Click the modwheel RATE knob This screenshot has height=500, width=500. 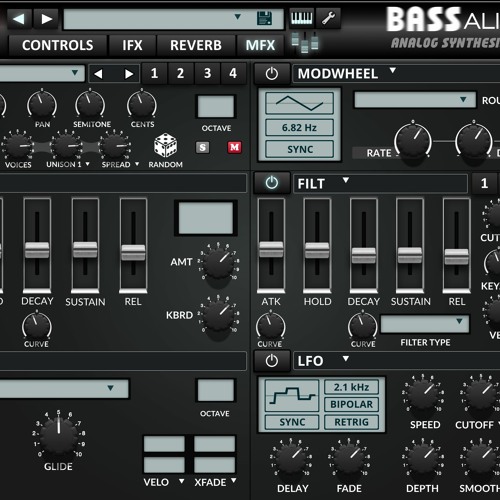[x=413, y=141]
